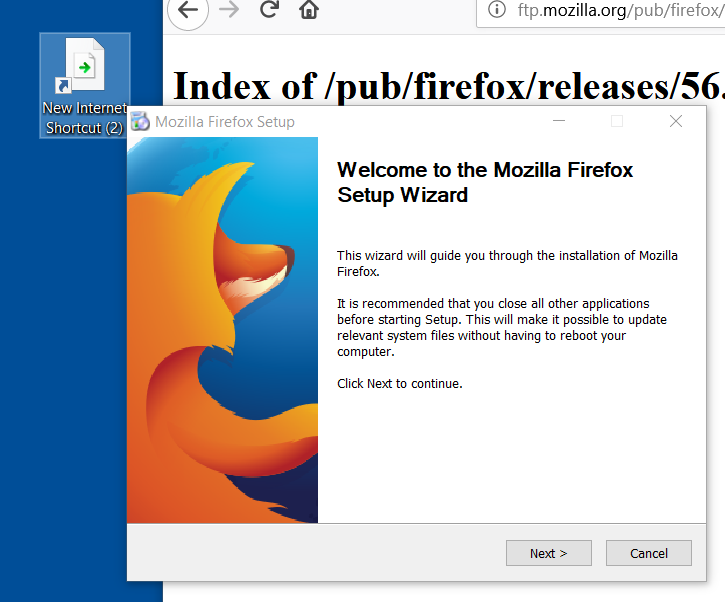The height and width of the screenshot is (602, 725).
Task: Cancel the Mozilla Firefox Setup wizard
Action: pyautogui.click(x=649, y=553)
